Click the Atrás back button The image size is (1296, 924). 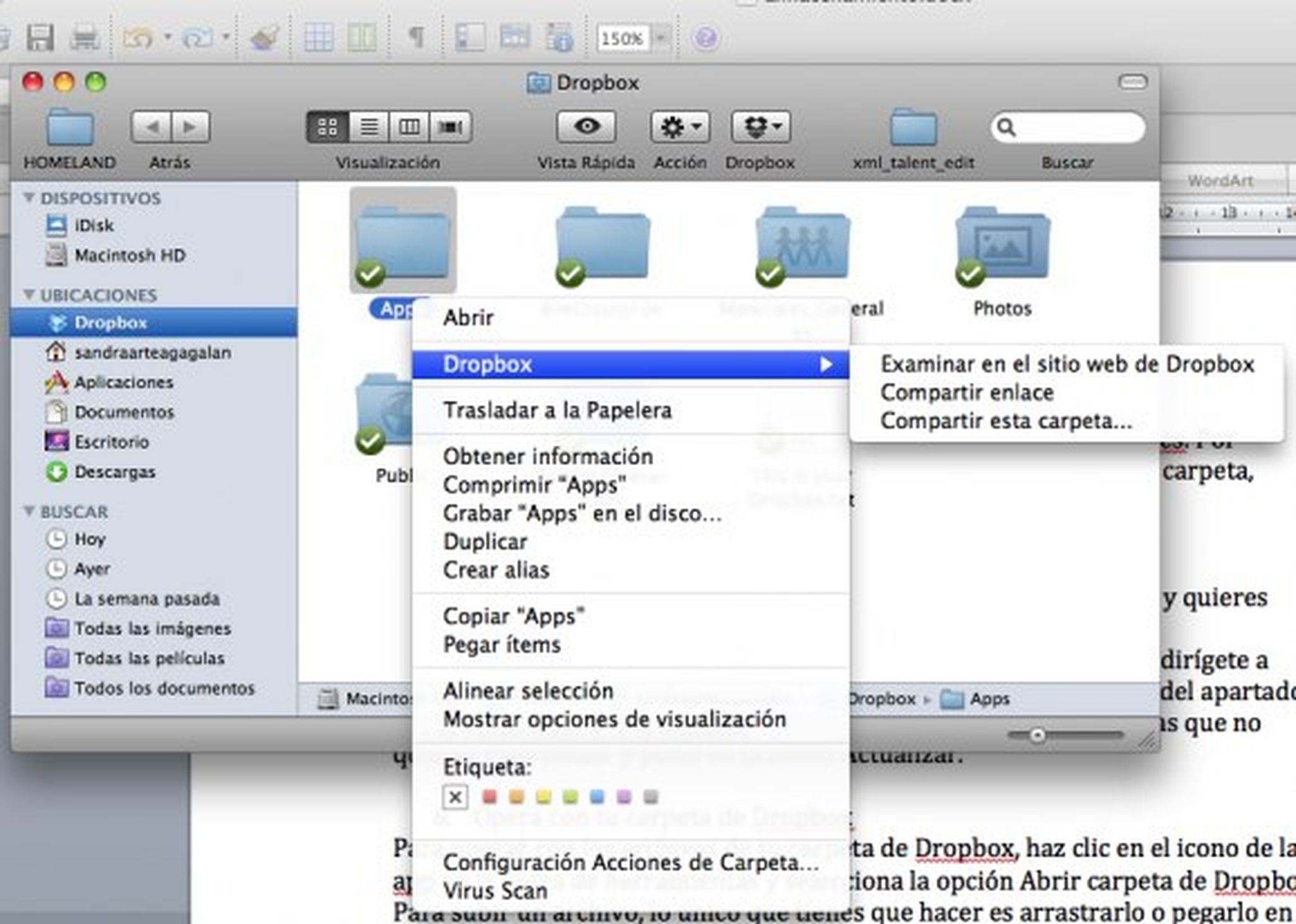(152, 127)
